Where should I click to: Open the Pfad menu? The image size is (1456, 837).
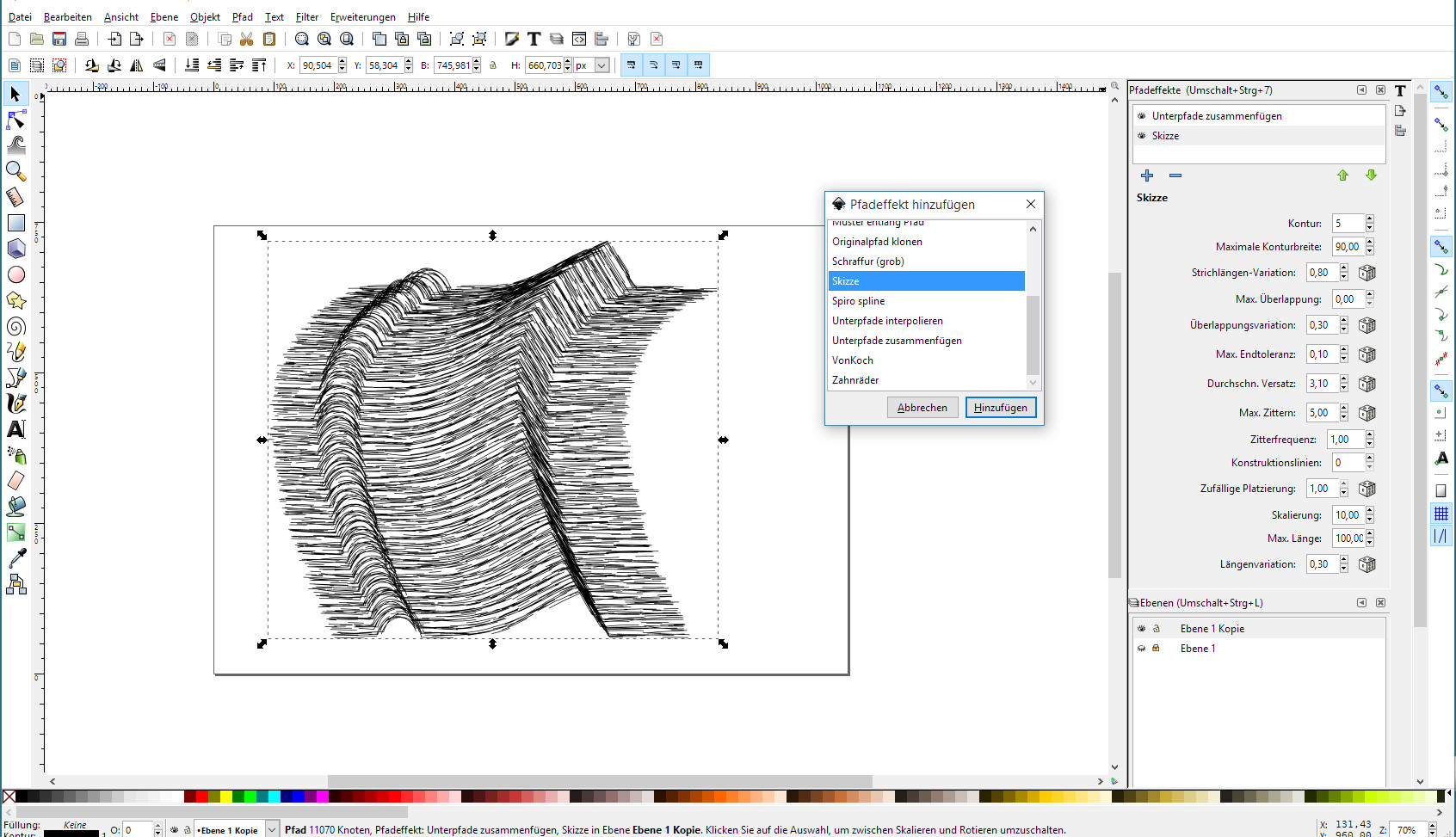[243, 16]
